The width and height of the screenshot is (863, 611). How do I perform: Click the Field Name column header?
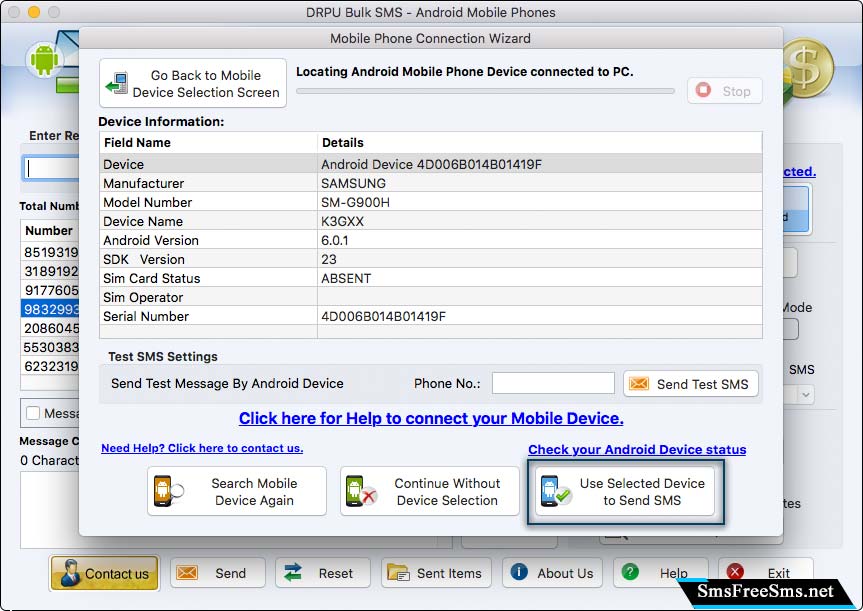point(208,143)
